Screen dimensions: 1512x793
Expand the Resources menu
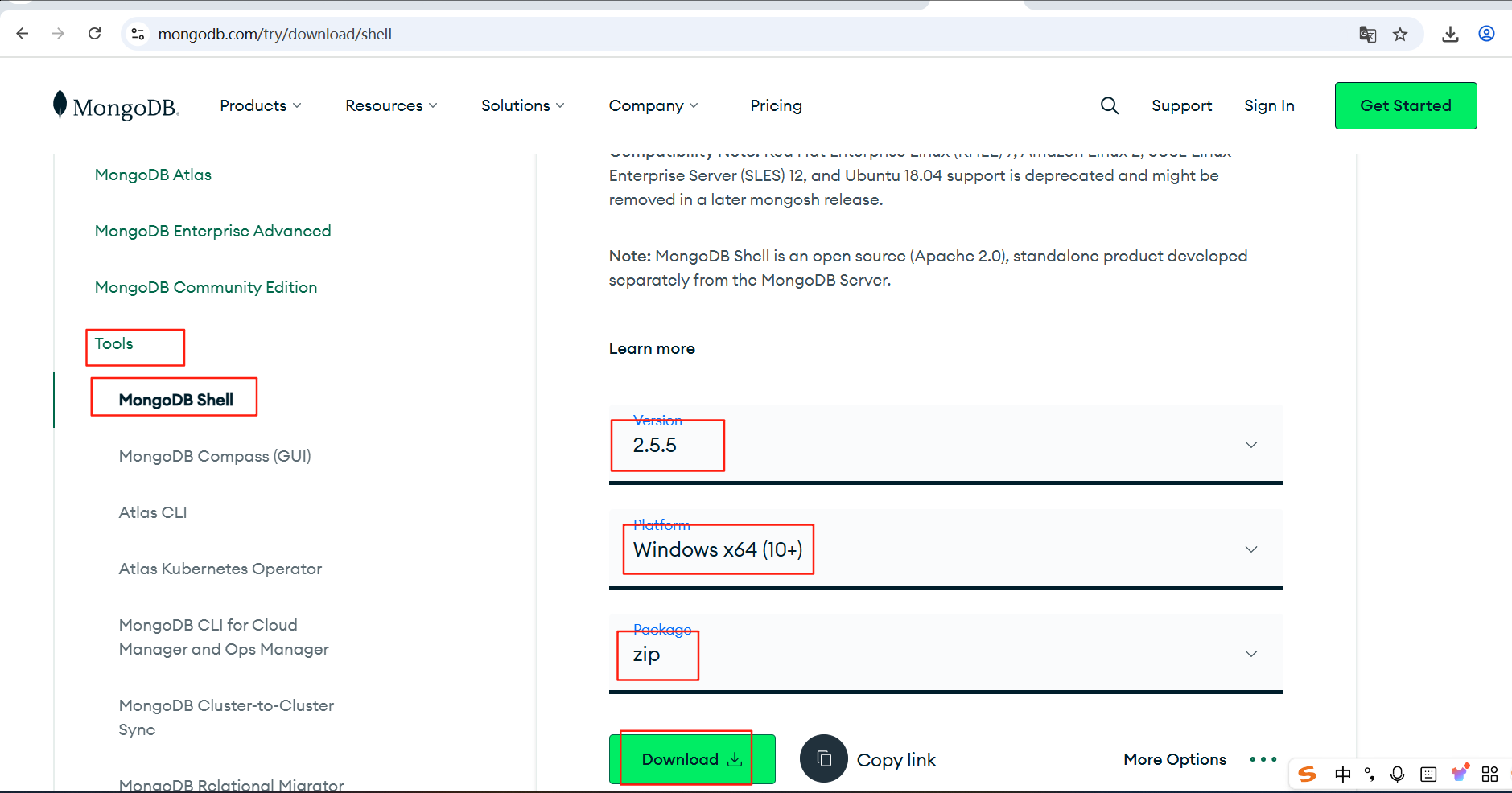(391, 105)
